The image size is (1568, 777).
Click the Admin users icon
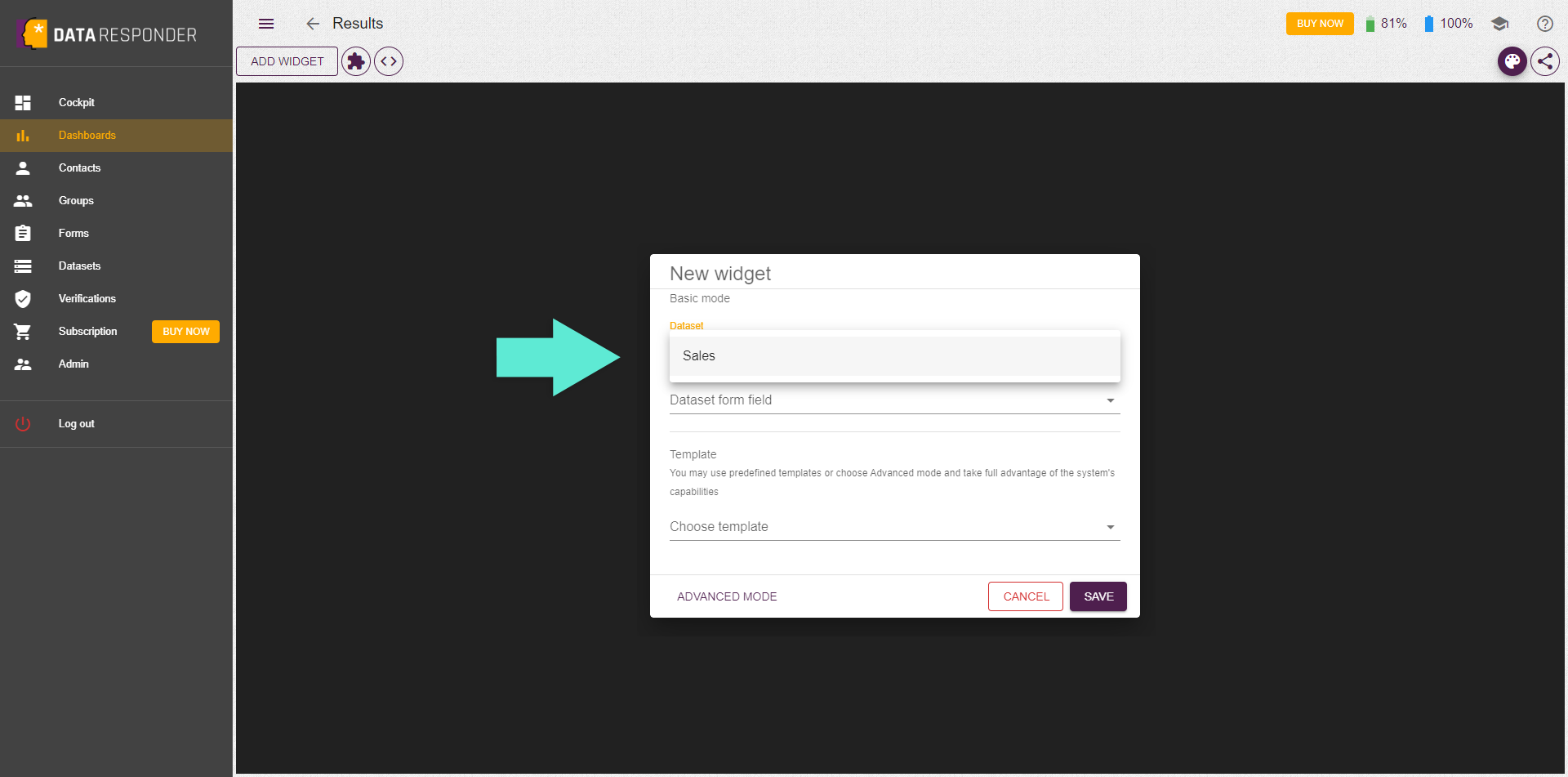pyautogui.click(x=23, y=364)
